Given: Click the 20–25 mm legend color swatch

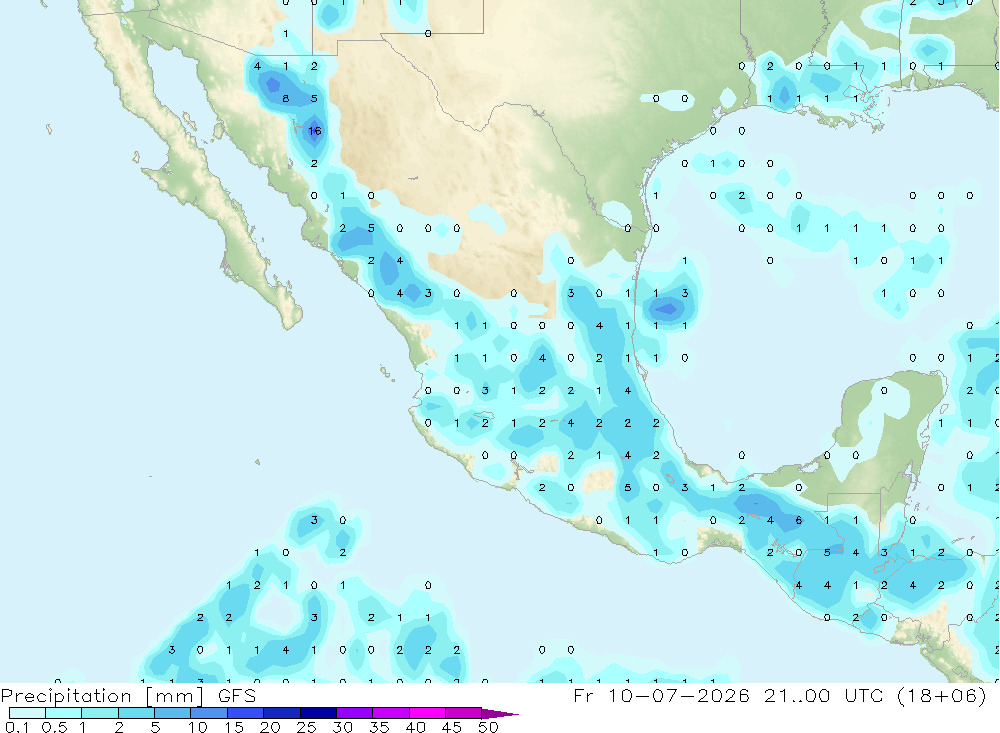Looking at the screenshot, I should pyautogui.click(x=282, y=713).
